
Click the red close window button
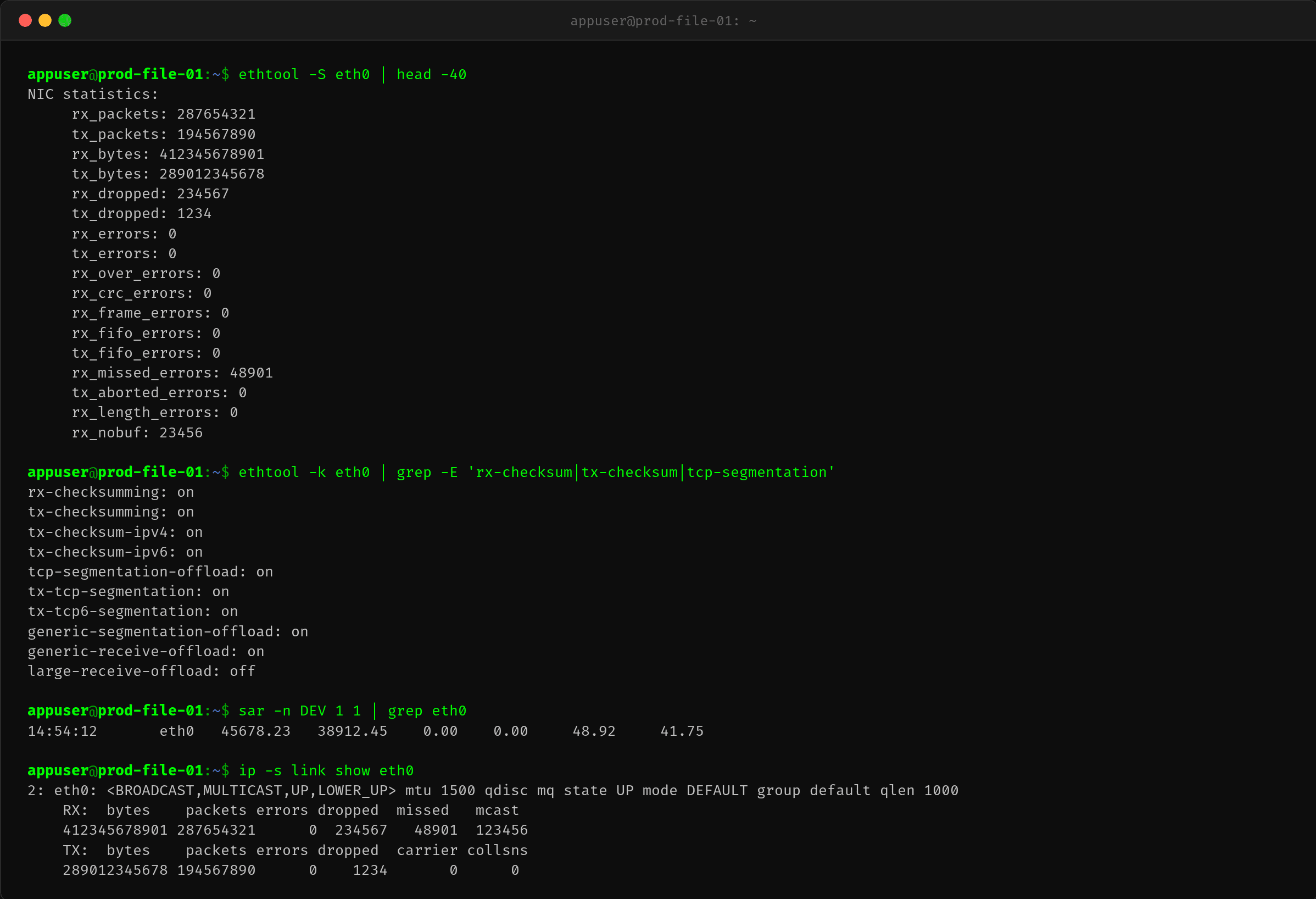[x=25, y=20]
